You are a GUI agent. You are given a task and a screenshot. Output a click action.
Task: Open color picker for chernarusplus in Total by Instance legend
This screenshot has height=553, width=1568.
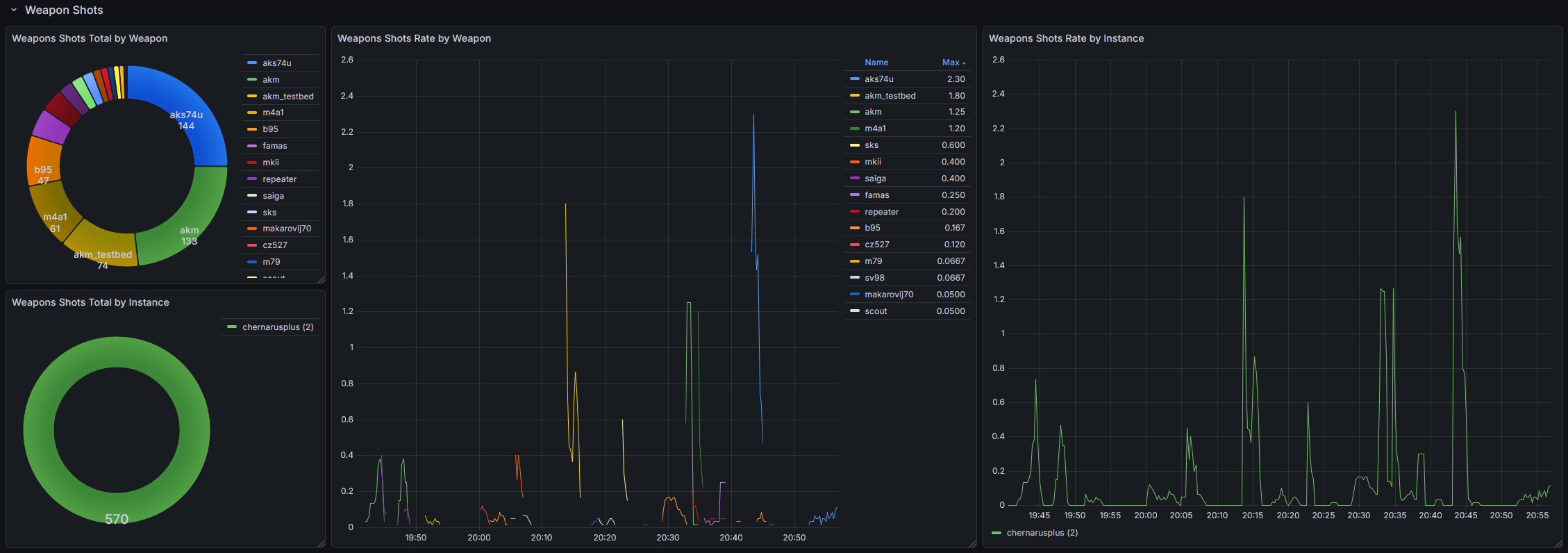click(232, 327)
